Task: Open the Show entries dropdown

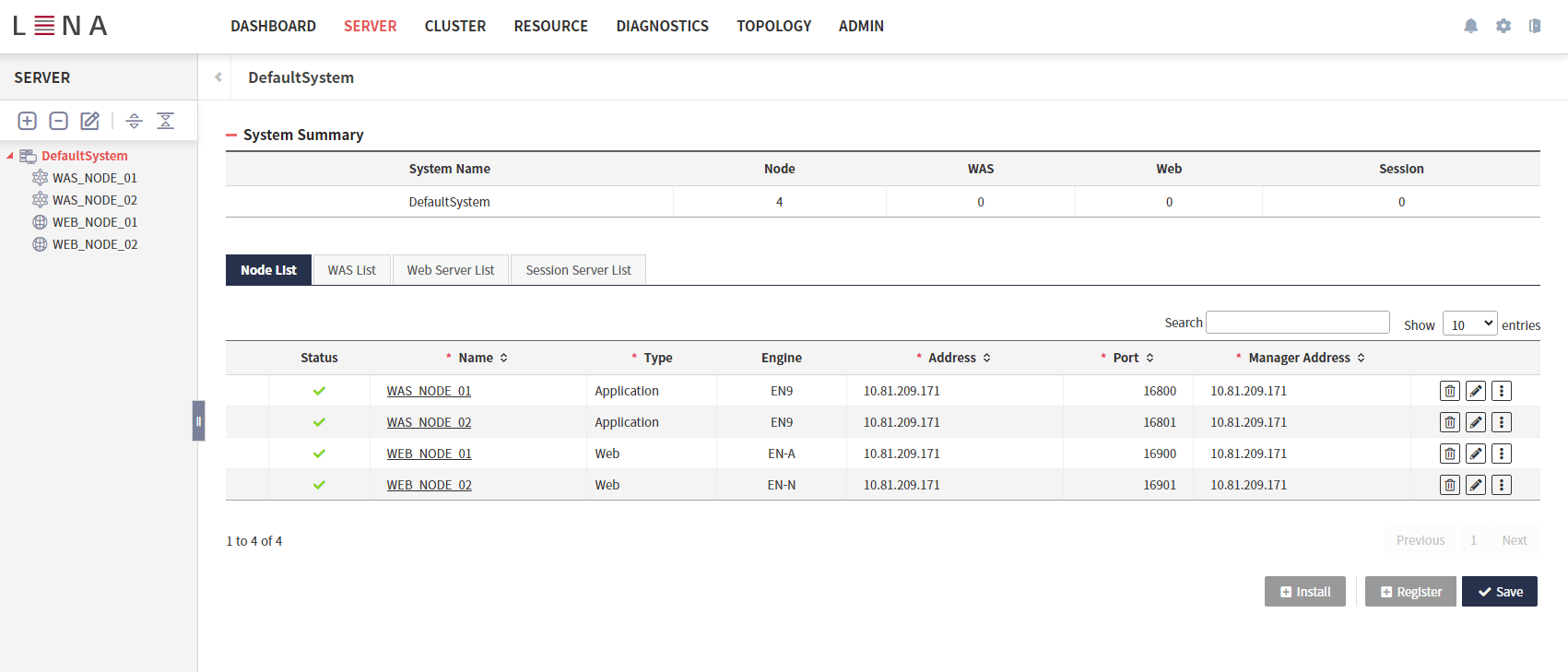Action: click(1469, 324)
